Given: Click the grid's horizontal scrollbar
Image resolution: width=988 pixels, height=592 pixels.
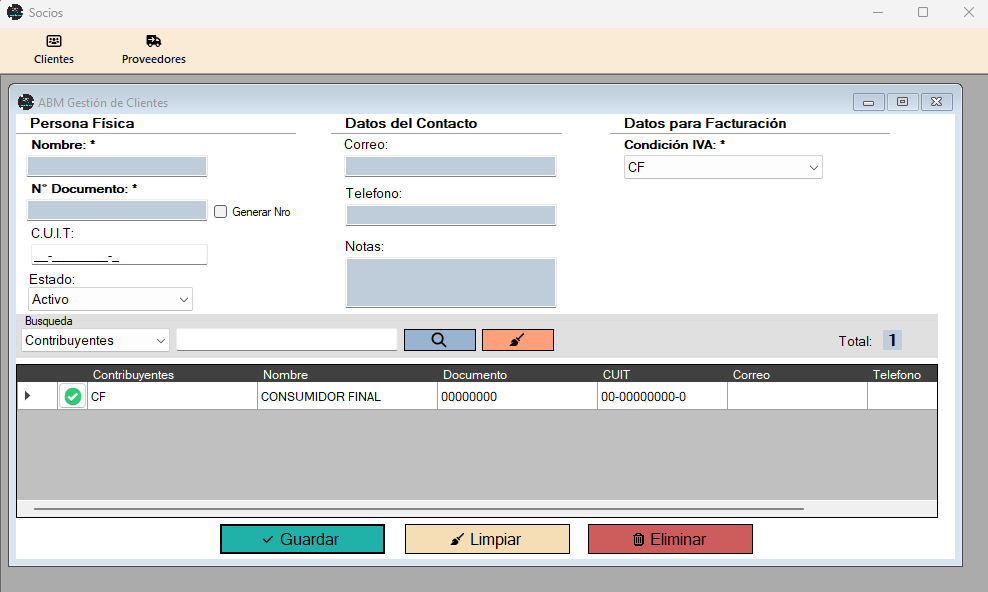Looking at the screenshot, I should pos(419,508).
